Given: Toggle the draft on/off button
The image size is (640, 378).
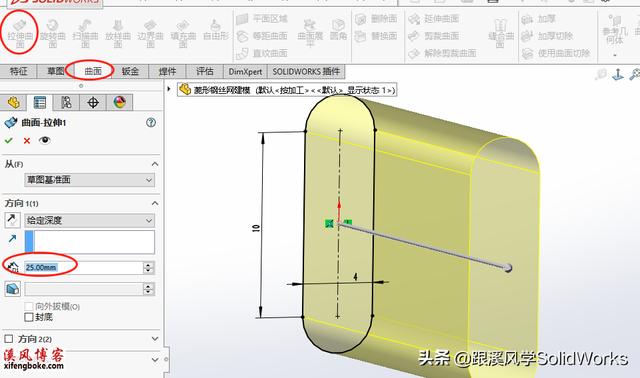Looking at the screenshot, I should pyautogui.click(x=13, y=289).
